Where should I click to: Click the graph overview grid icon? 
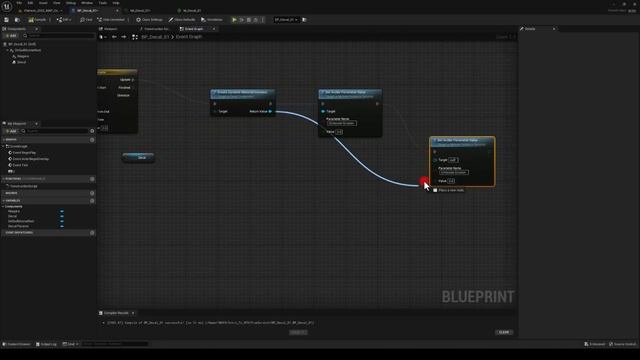point(135,37)
